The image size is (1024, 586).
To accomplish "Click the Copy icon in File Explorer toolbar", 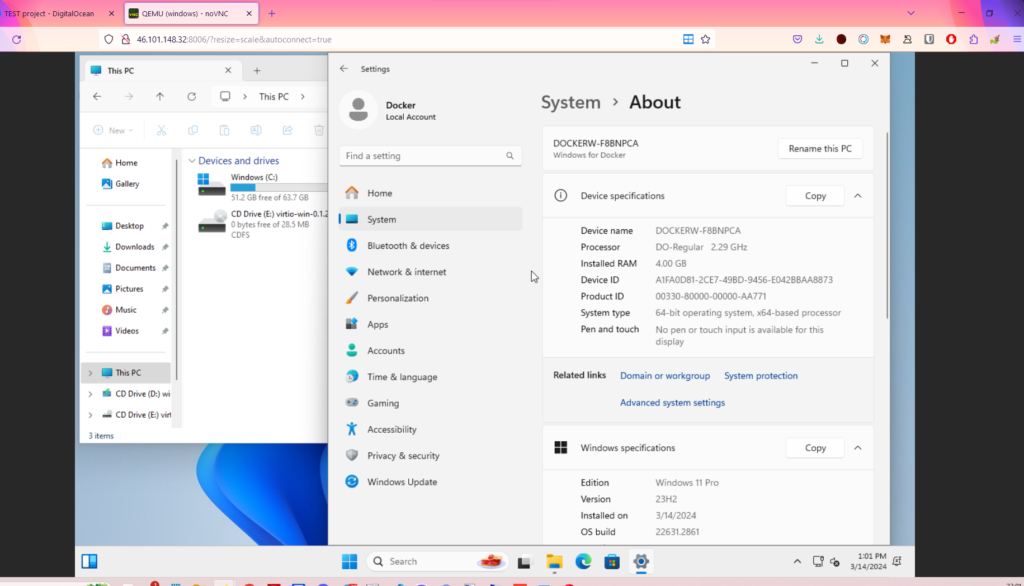I will (193, 130).
